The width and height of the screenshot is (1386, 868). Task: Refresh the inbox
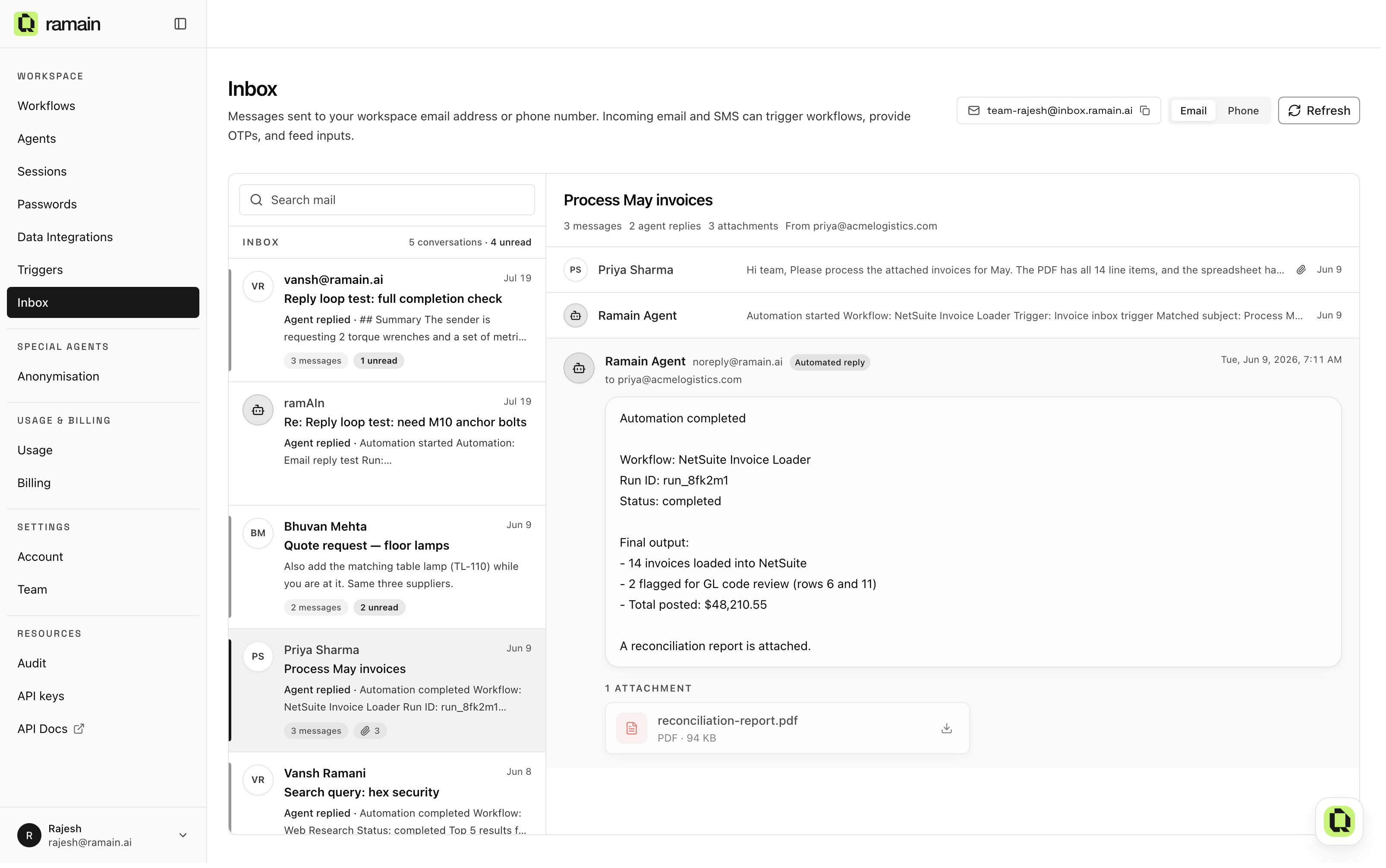point(1320,111)
